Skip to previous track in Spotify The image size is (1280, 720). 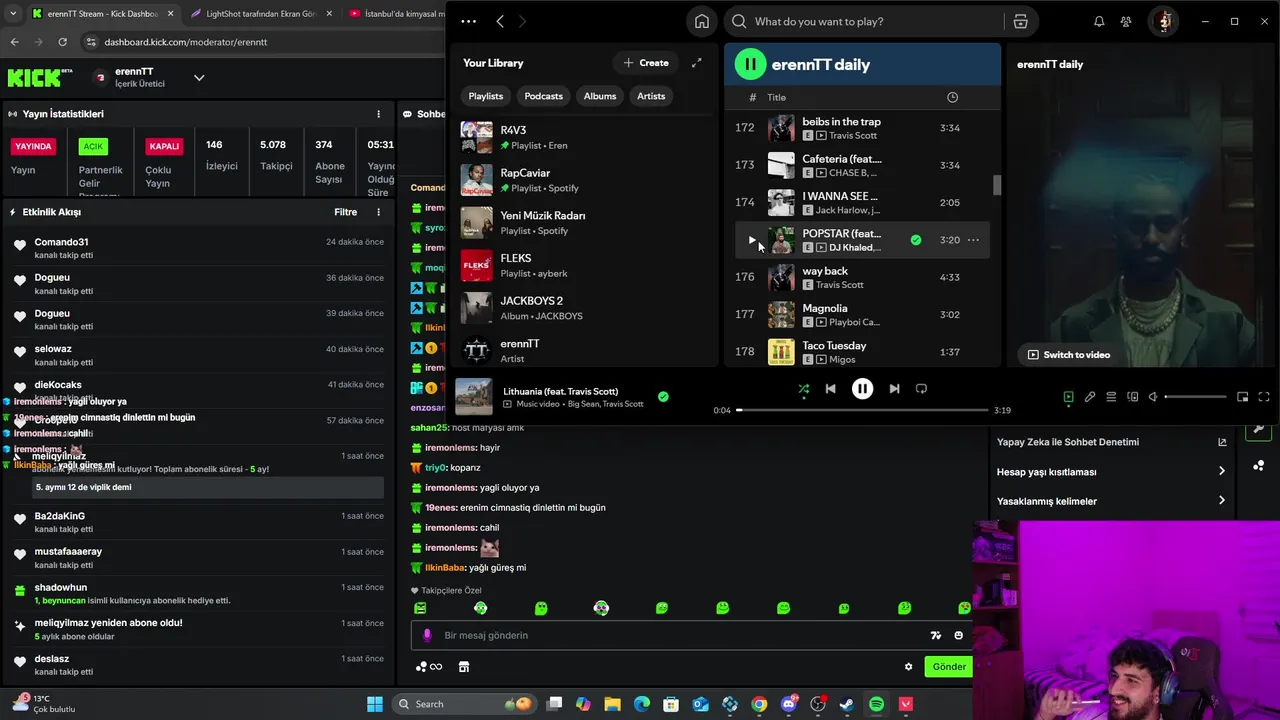click(830, 389)
